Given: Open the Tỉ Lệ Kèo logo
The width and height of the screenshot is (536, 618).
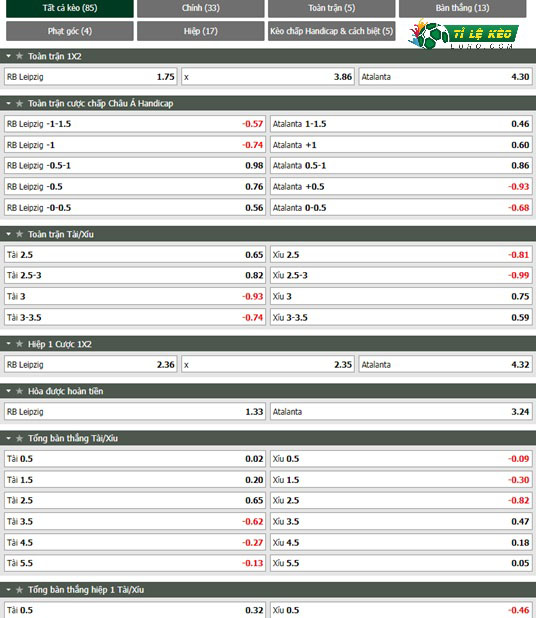Looking at the screenshot, I should [463, 34].
